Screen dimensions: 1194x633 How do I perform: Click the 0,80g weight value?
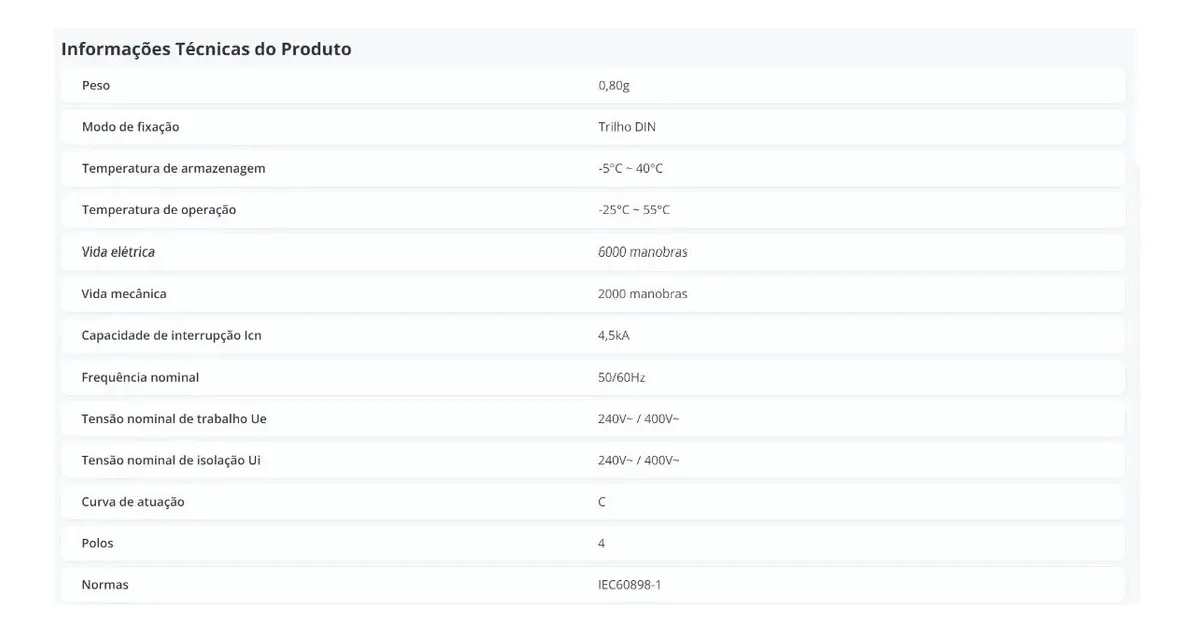click(x=614, y=85)
